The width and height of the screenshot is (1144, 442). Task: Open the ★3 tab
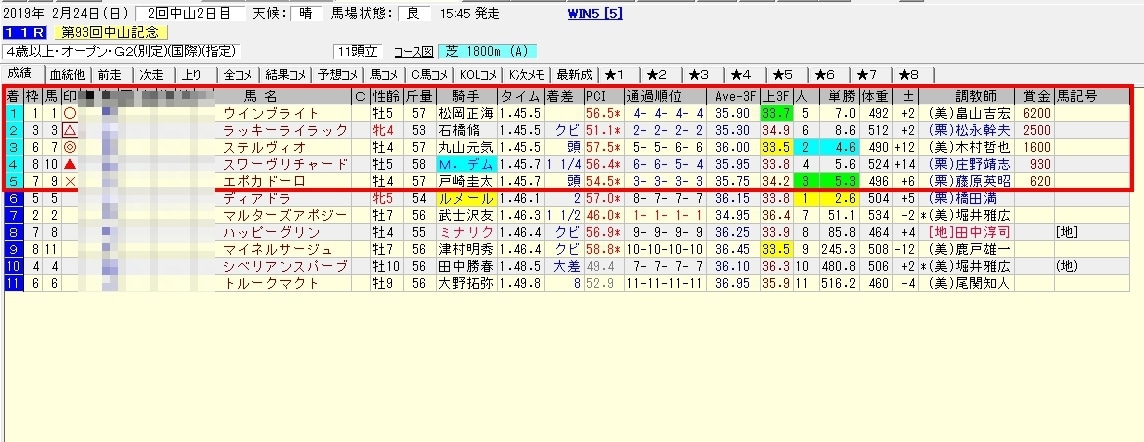(700, 74)
